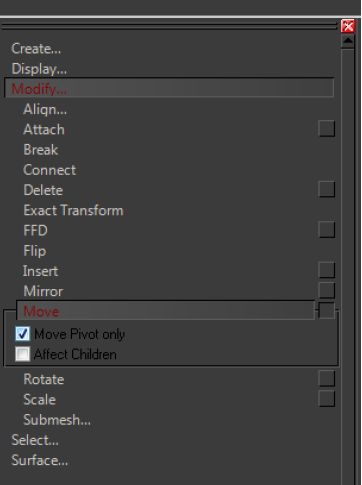Expand the Surface... section
Screen dimensions: 362x485
click(x=40, y=460)
